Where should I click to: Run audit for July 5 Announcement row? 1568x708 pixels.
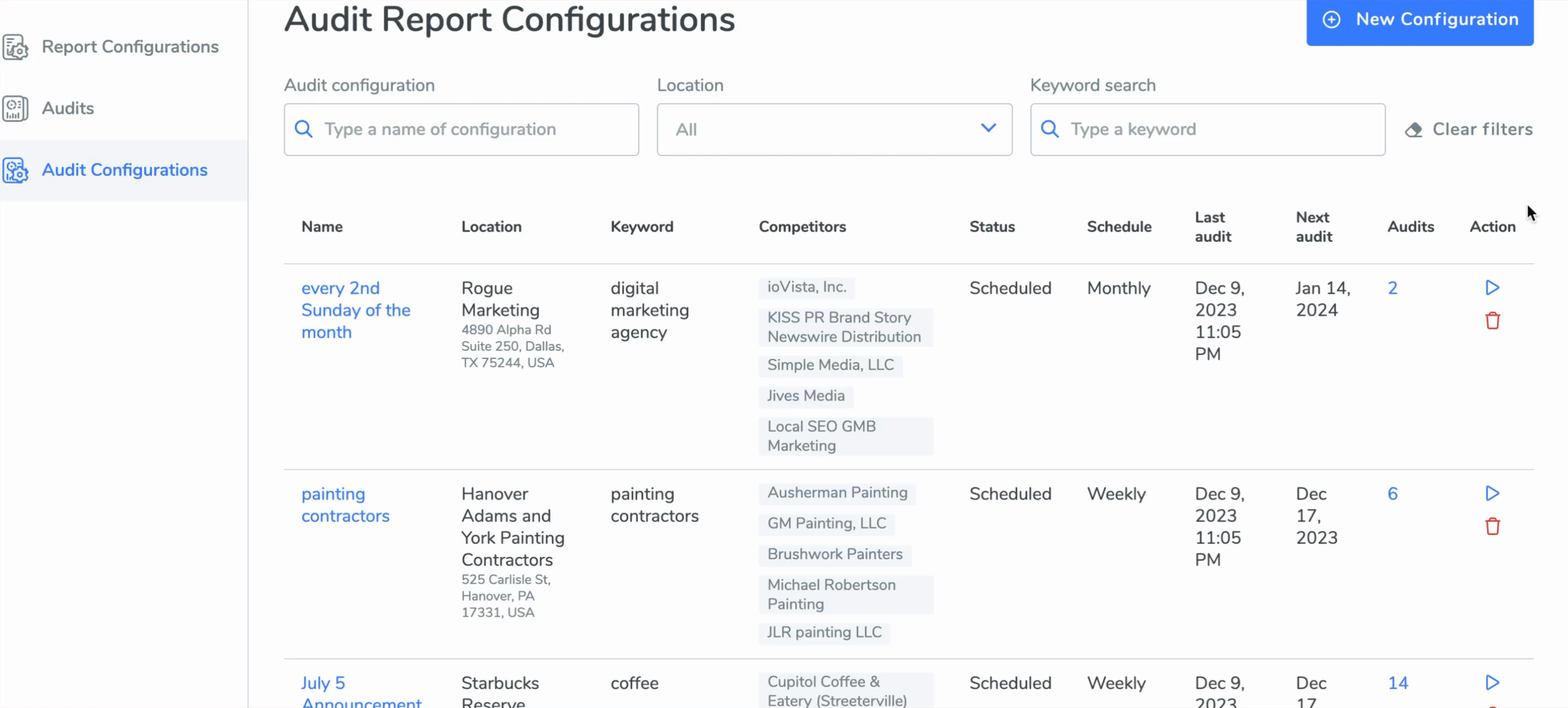point(1492,683)
